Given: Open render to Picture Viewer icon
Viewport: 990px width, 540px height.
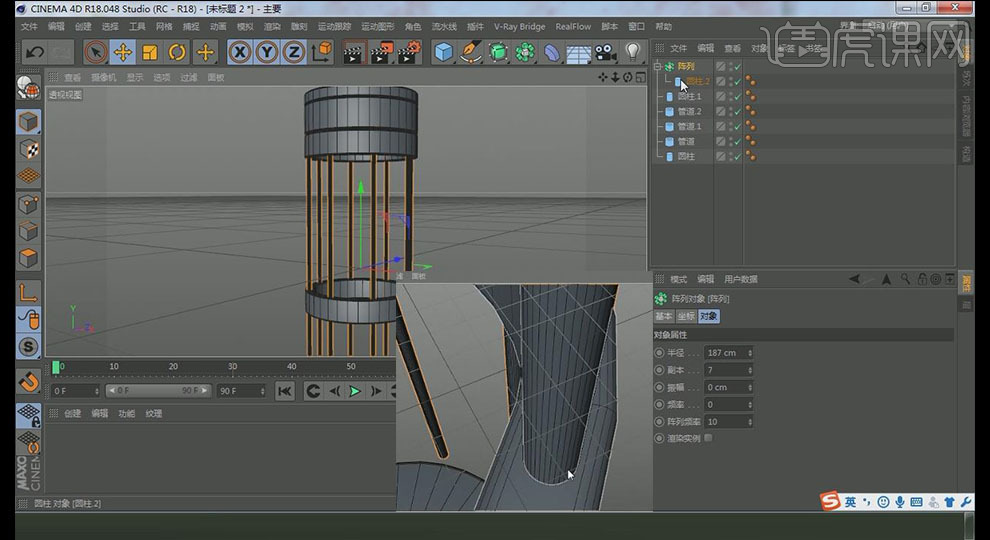Looking at the screenshot, I should pos(381,52).
